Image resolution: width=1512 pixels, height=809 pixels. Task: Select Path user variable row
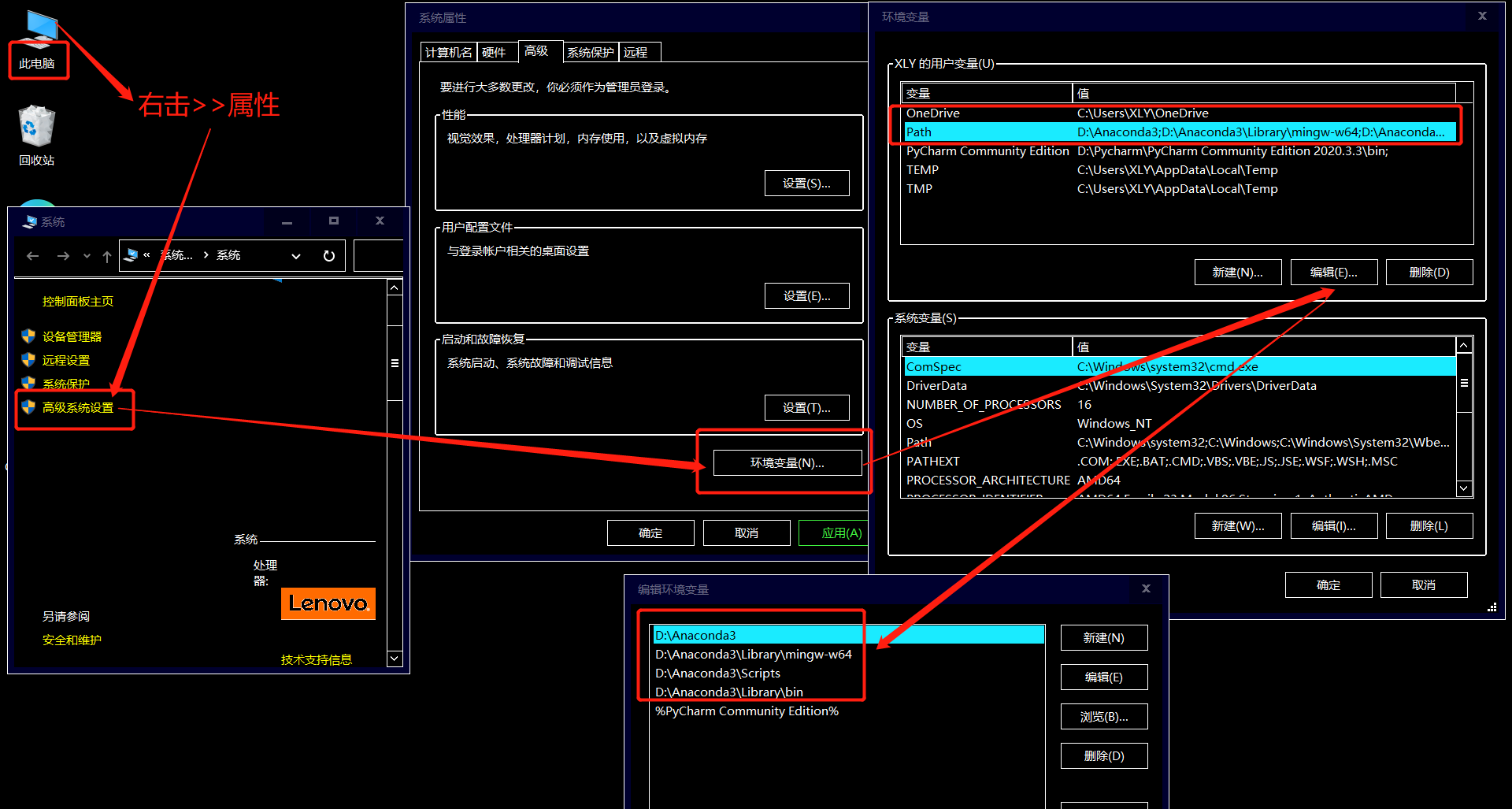pos(1180,132)
